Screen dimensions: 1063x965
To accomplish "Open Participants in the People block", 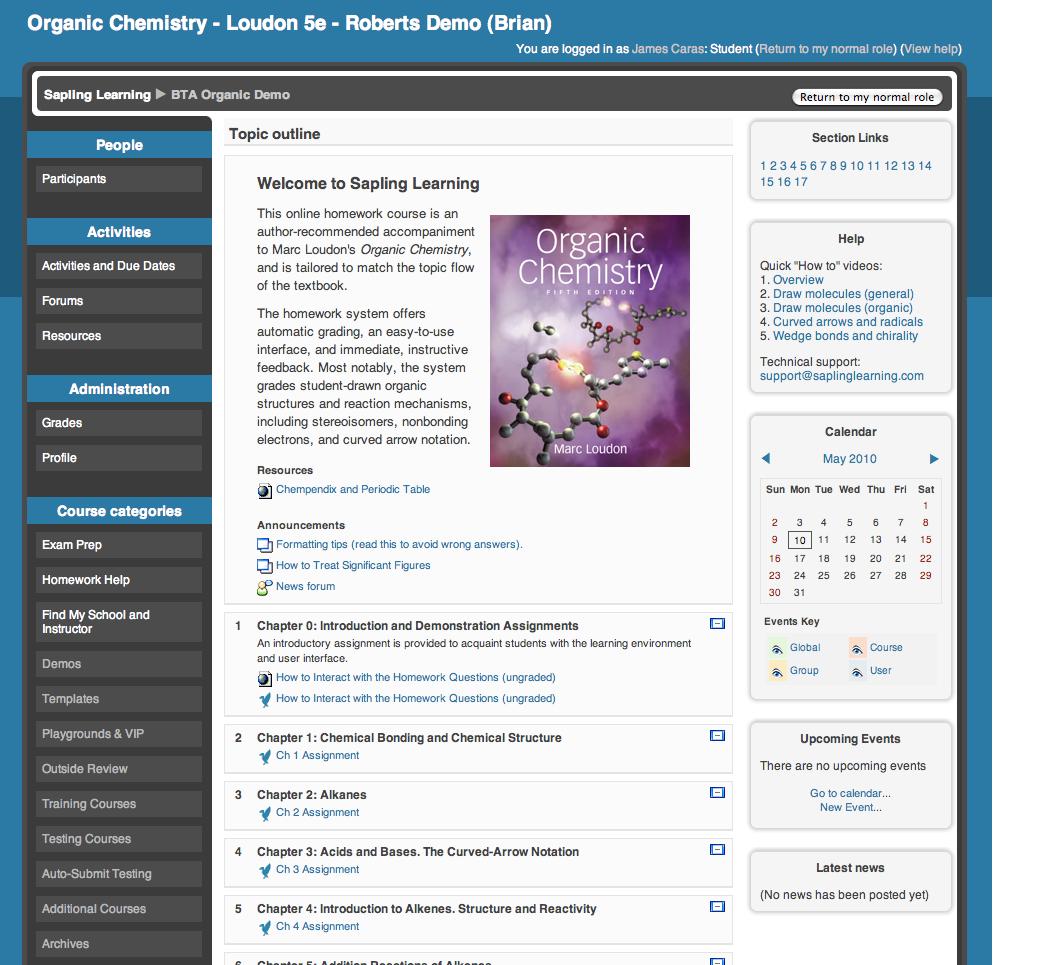I will tap(119, 179).
